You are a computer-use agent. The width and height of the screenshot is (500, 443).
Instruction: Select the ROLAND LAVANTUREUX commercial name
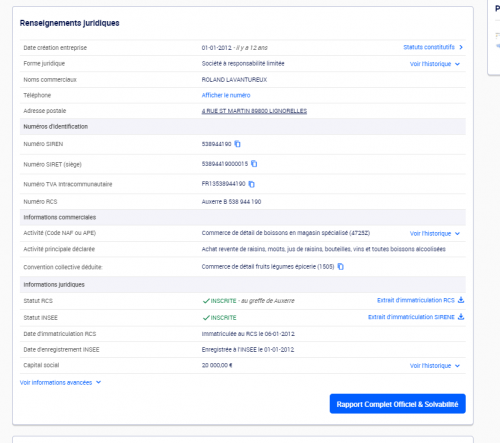coord(234,80)
